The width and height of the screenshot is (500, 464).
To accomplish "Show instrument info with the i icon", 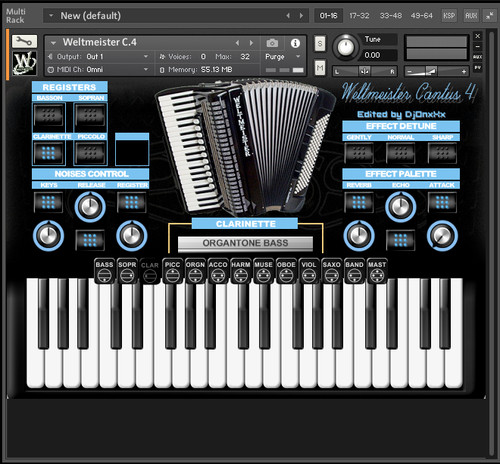I will tap(295, 43).
